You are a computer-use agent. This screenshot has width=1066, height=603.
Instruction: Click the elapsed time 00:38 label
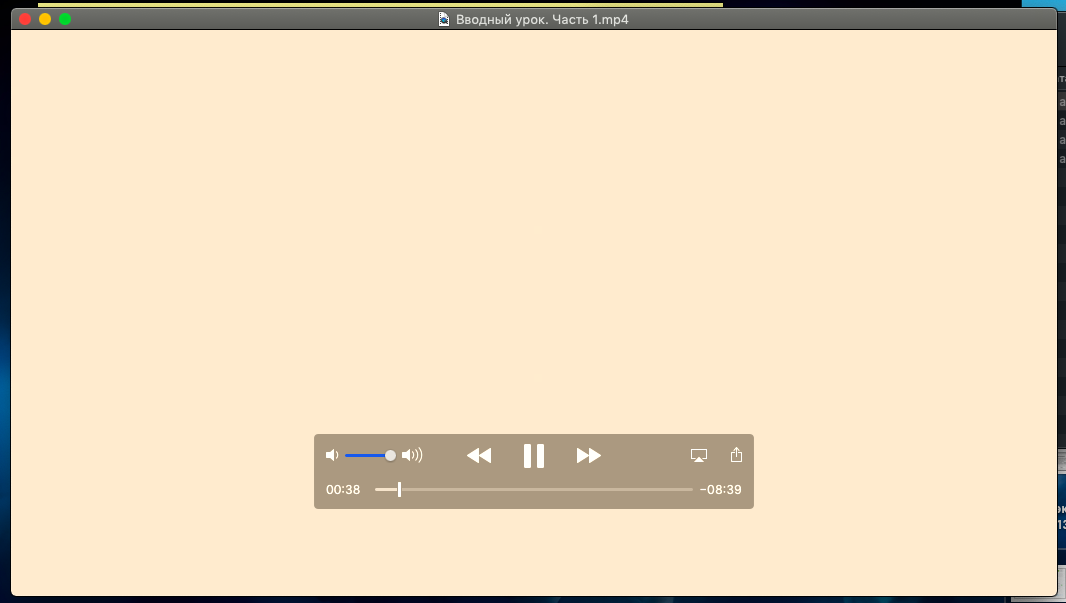click(x=343, y=490)
